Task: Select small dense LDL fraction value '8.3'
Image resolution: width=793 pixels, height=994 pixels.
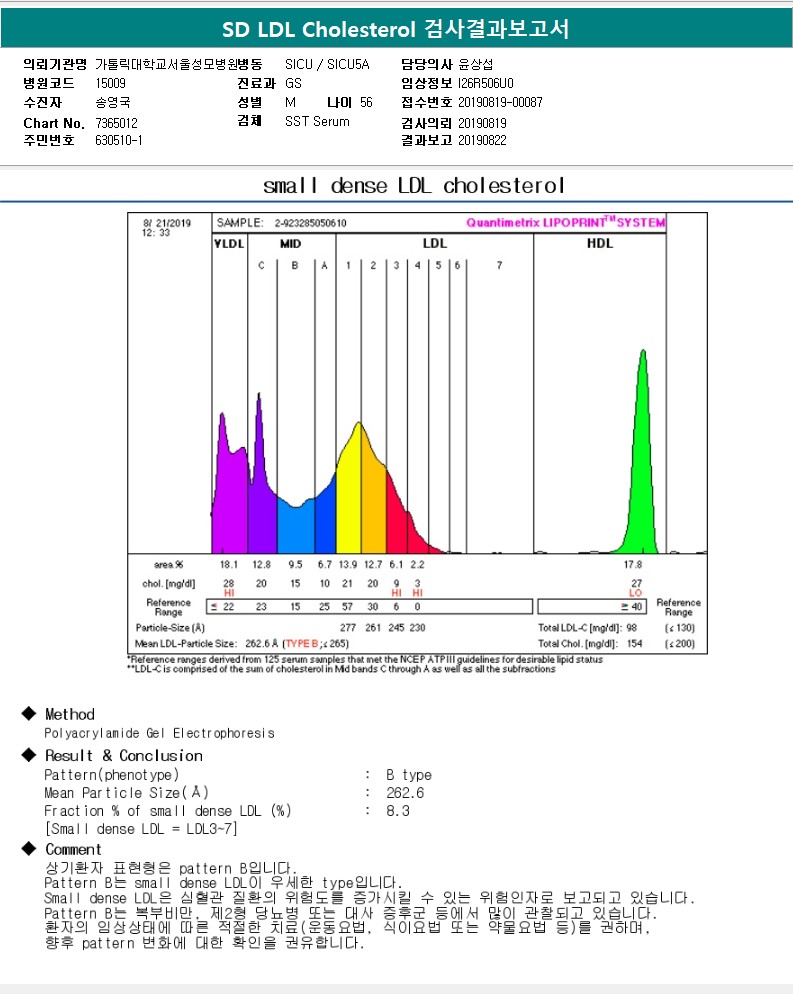Action: (x=398, y=811)
